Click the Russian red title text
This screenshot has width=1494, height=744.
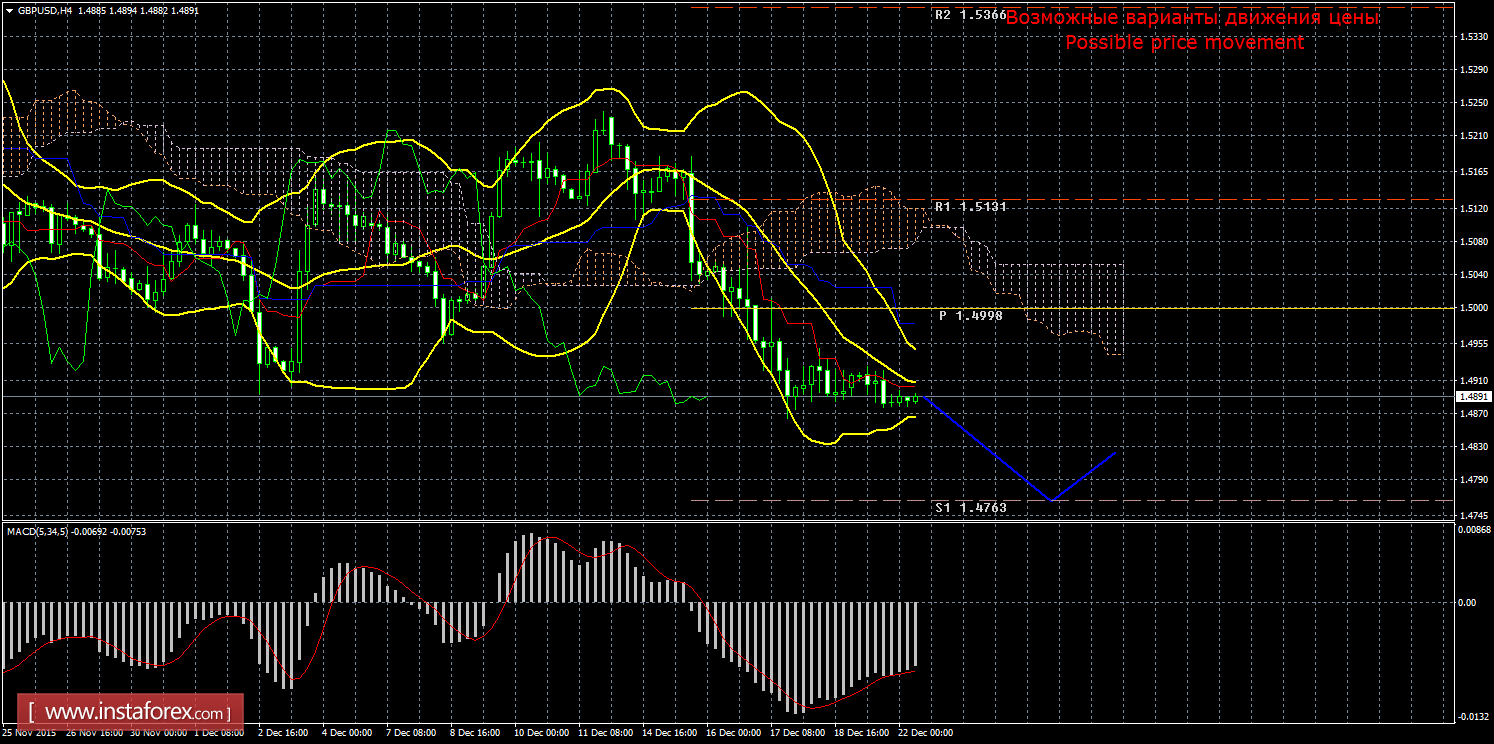1192,18
